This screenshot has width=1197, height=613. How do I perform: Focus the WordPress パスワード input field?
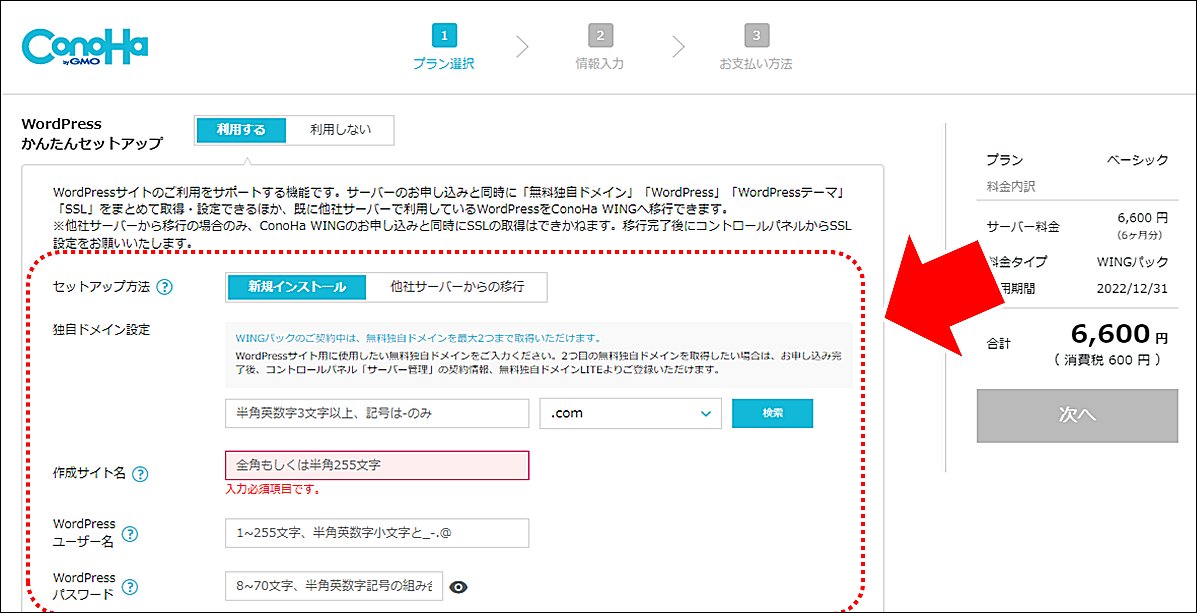point(334,586)
